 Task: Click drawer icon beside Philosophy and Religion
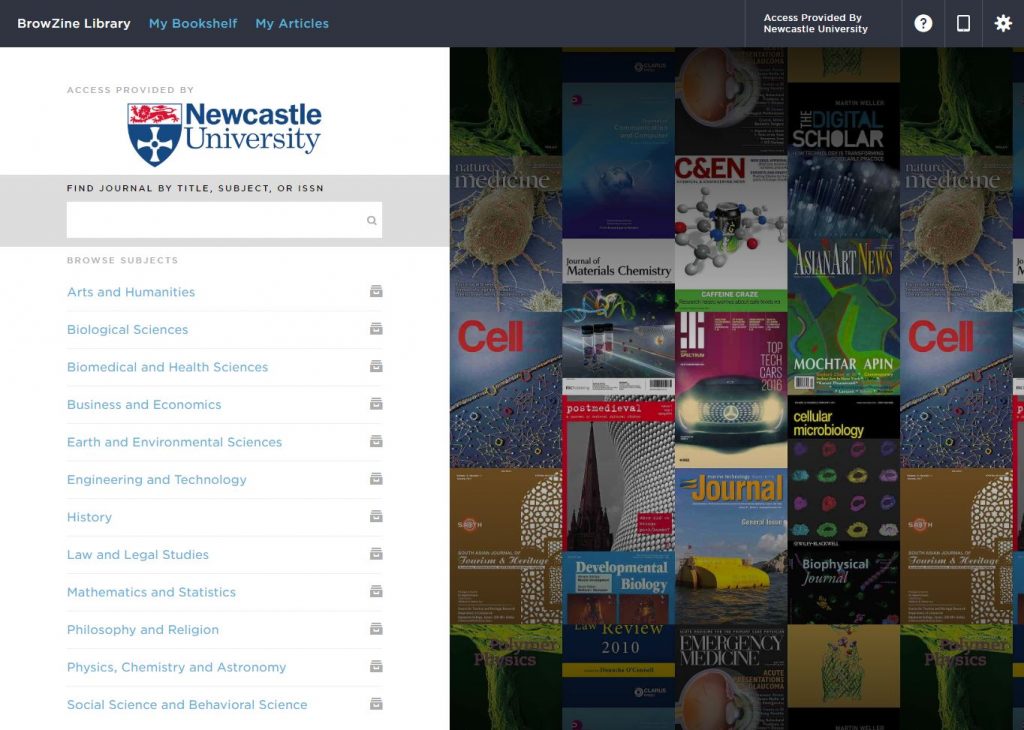(376, 629)
